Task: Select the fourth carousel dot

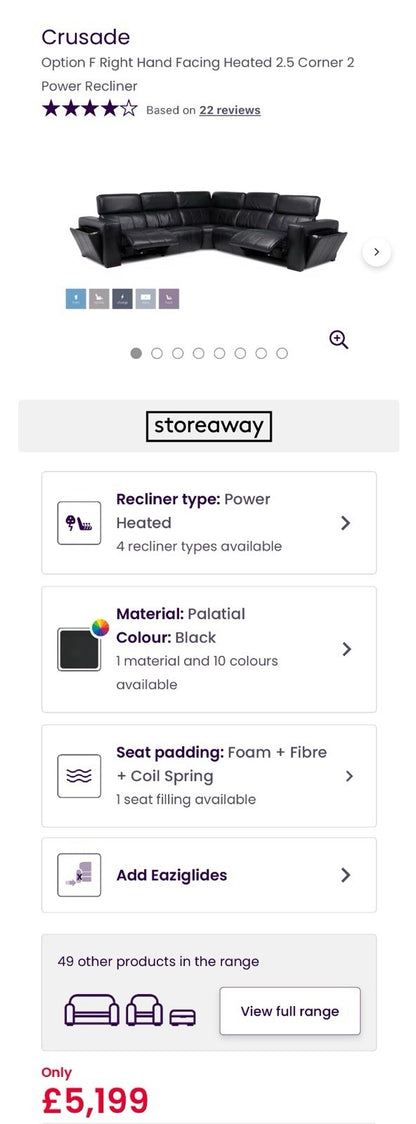Action: 199,353
